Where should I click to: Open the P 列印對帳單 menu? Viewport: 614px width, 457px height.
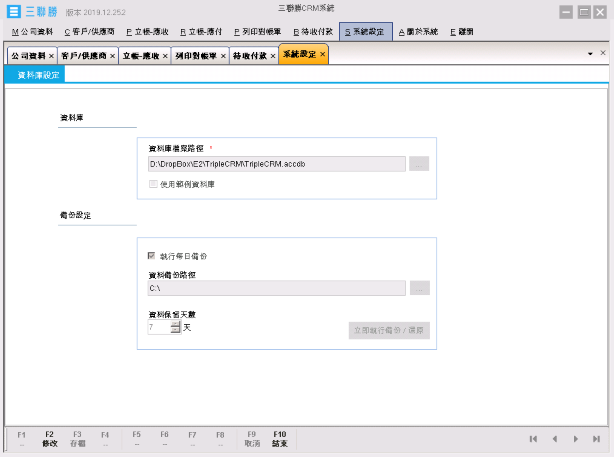tap(257, 32)
